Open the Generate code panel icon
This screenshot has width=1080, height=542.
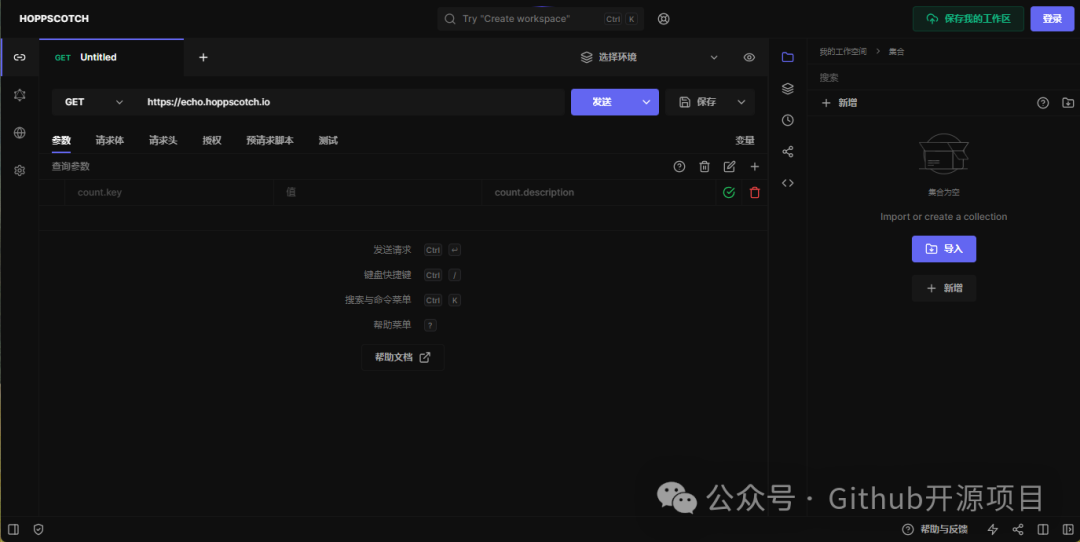tap(788, 183)
